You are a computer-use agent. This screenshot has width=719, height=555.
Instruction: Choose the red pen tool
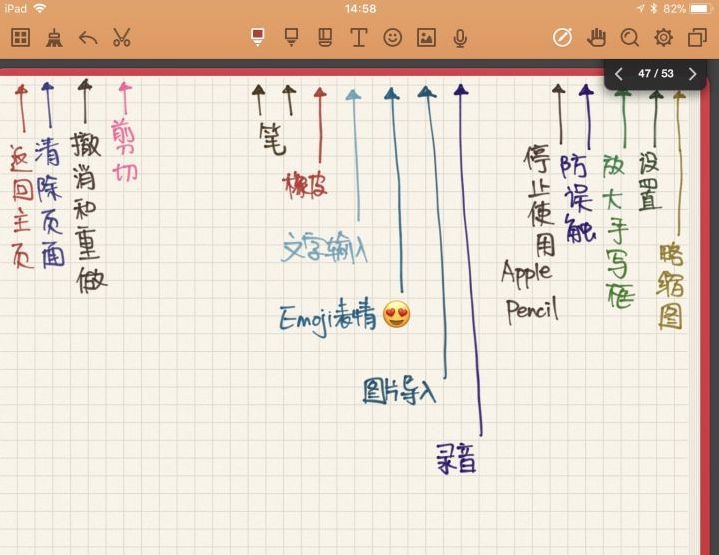coord(258,37)
